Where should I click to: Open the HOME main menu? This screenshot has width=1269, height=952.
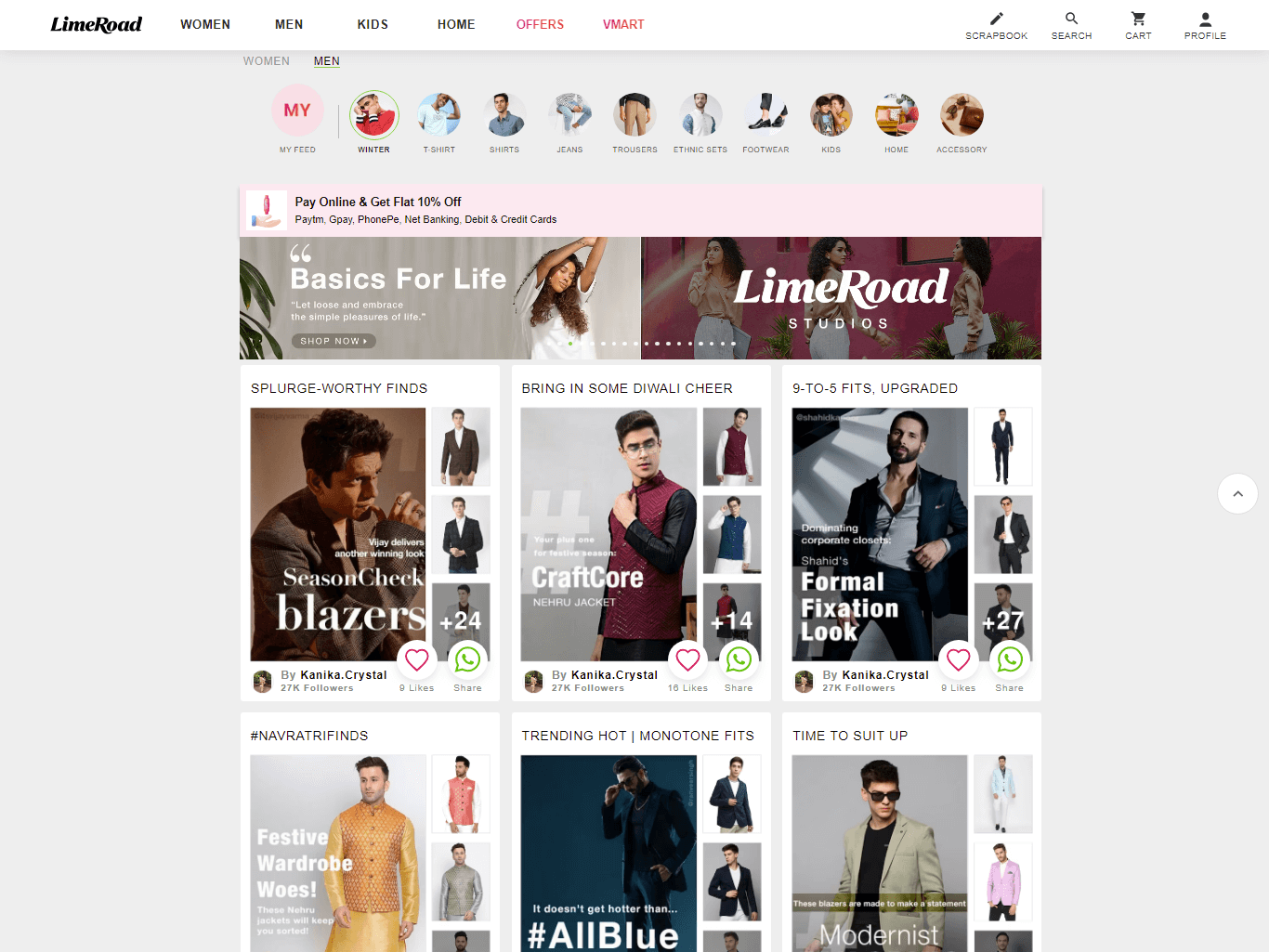[x=456, y=24]
